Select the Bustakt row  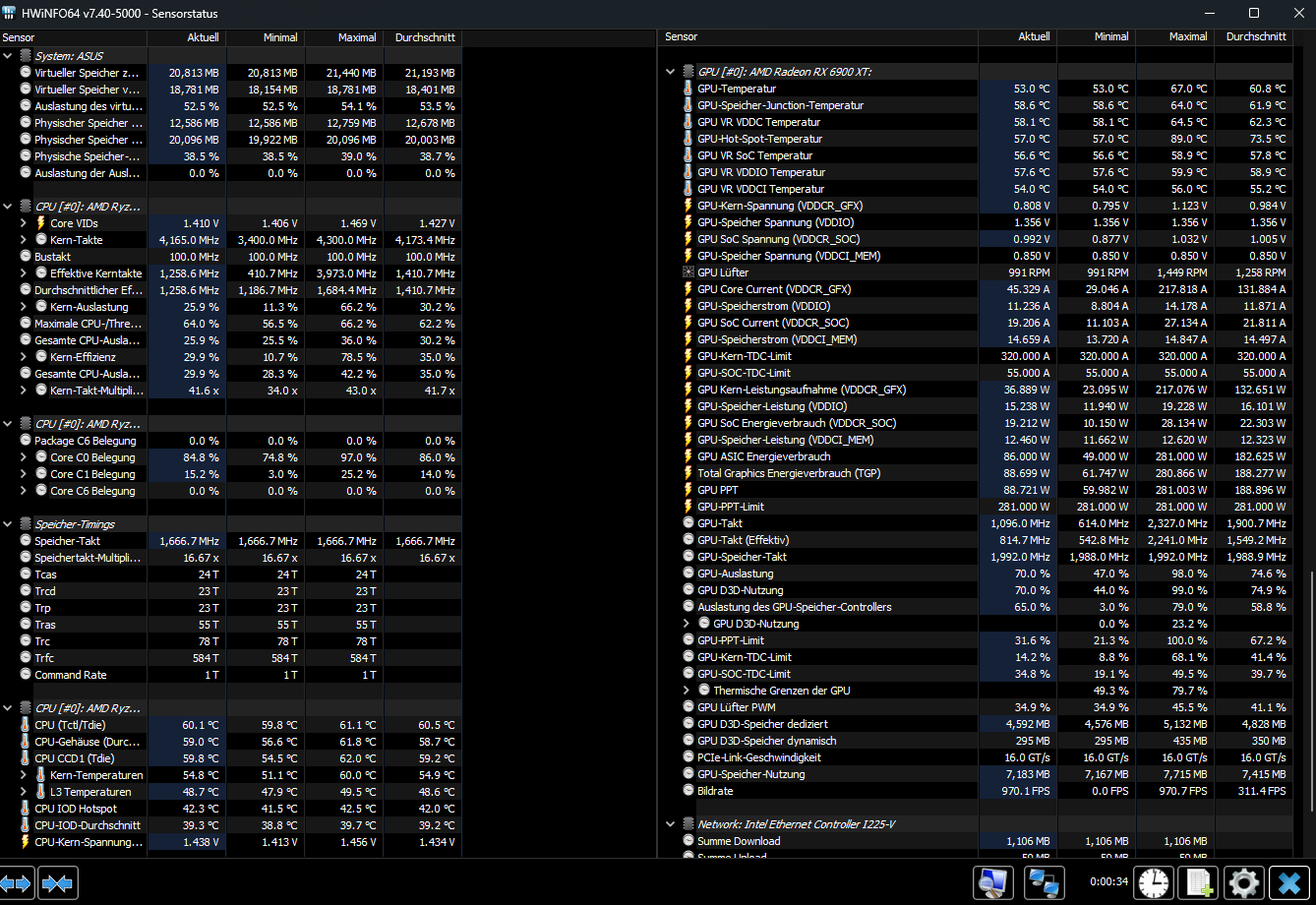[x=230, y=257]
